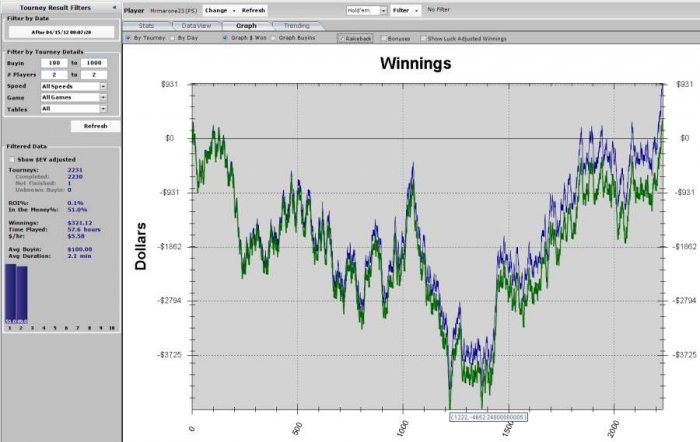The width and height of the screenshot is (700, 442).
Task: Click the Tourneys count value 2231
Action: [x=75, y=170]
